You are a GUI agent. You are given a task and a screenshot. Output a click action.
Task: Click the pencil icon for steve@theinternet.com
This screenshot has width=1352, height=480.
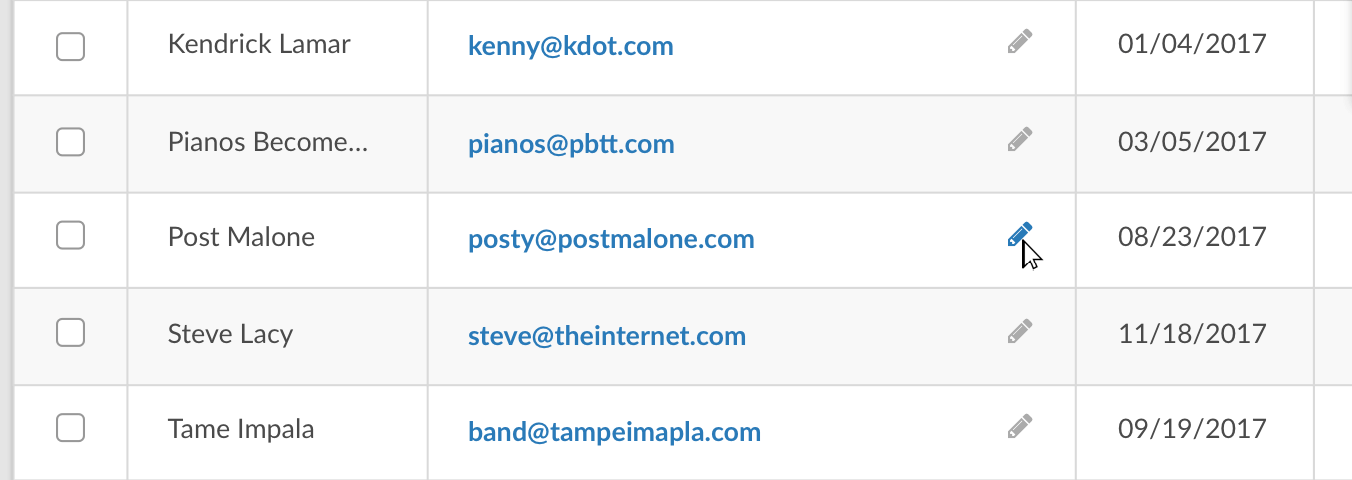[x=1020, y=331]
